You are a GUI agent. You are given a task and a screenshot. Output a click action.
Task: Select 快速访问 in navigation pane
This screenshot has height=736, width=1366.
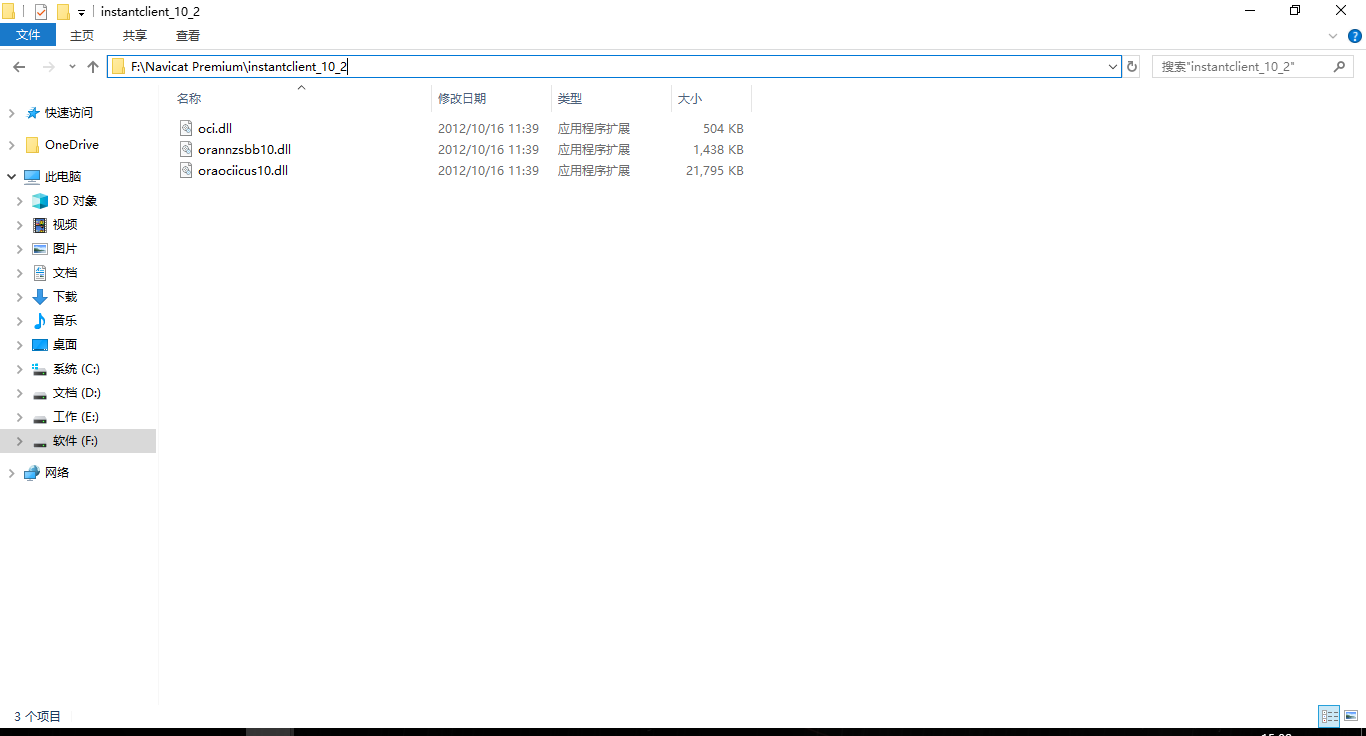coord(69,113)
